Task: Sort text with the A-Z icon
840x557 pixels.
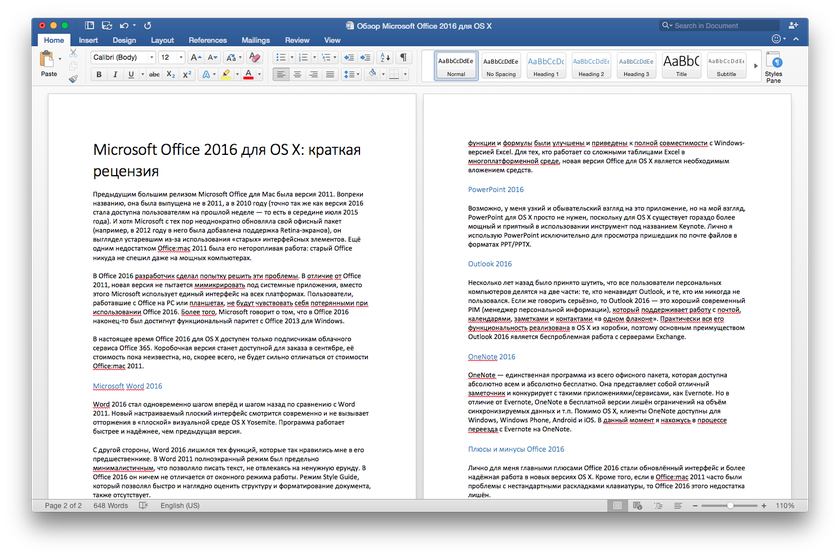Action: (385, 57)
